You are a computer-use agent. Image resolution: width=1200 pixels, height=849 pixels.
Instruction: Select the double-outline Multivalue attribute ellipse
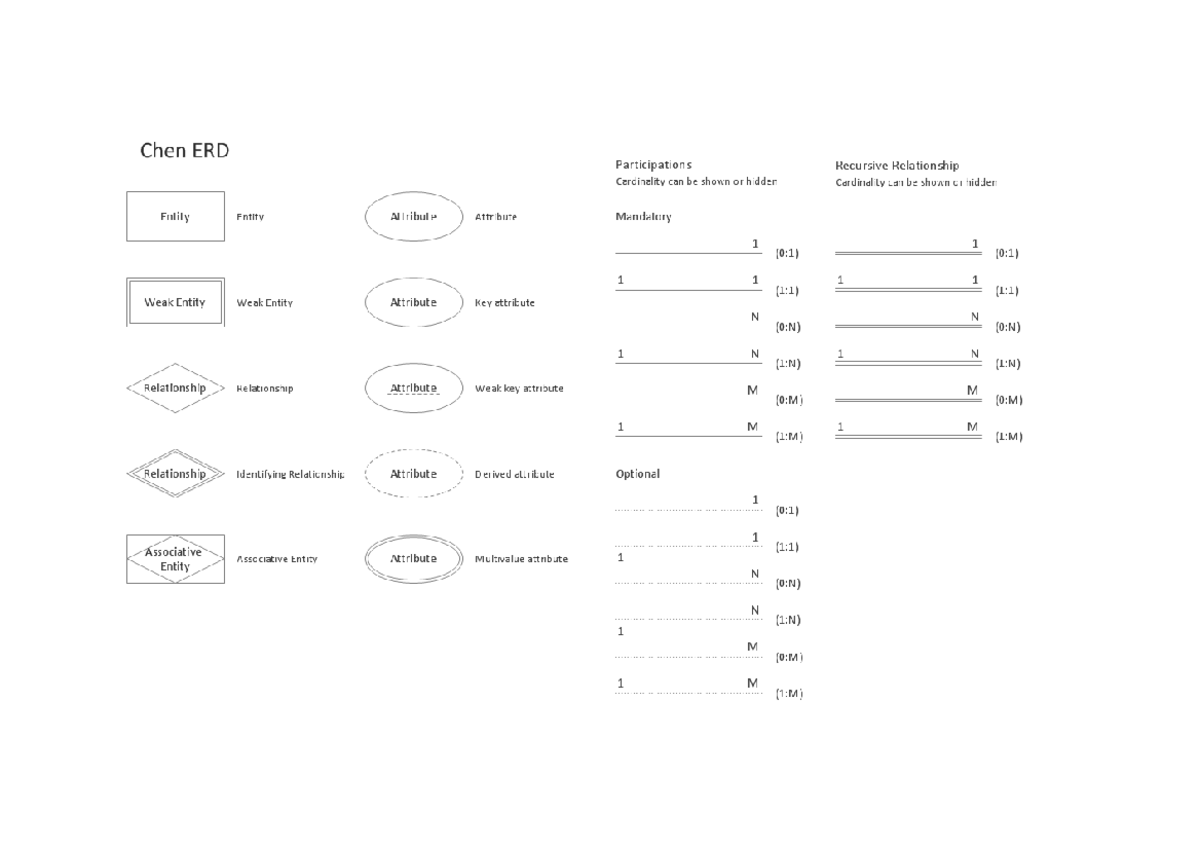tap(414, 559)
